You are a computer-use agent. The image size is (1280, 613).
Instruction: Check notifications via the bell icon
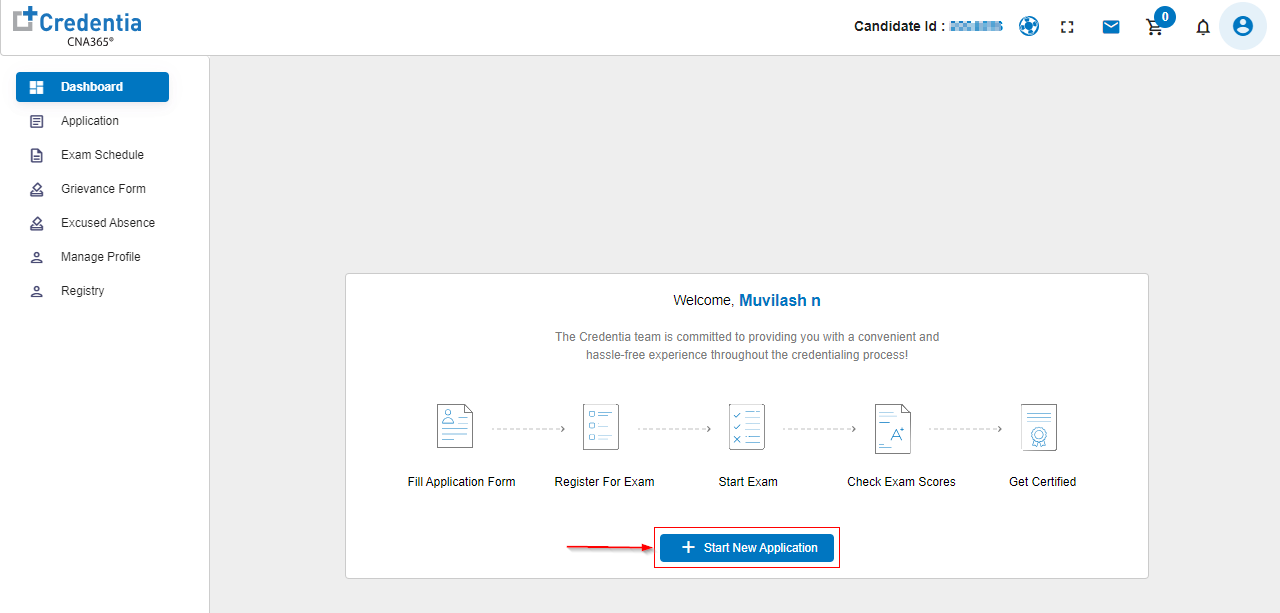tap(1202, 27)
